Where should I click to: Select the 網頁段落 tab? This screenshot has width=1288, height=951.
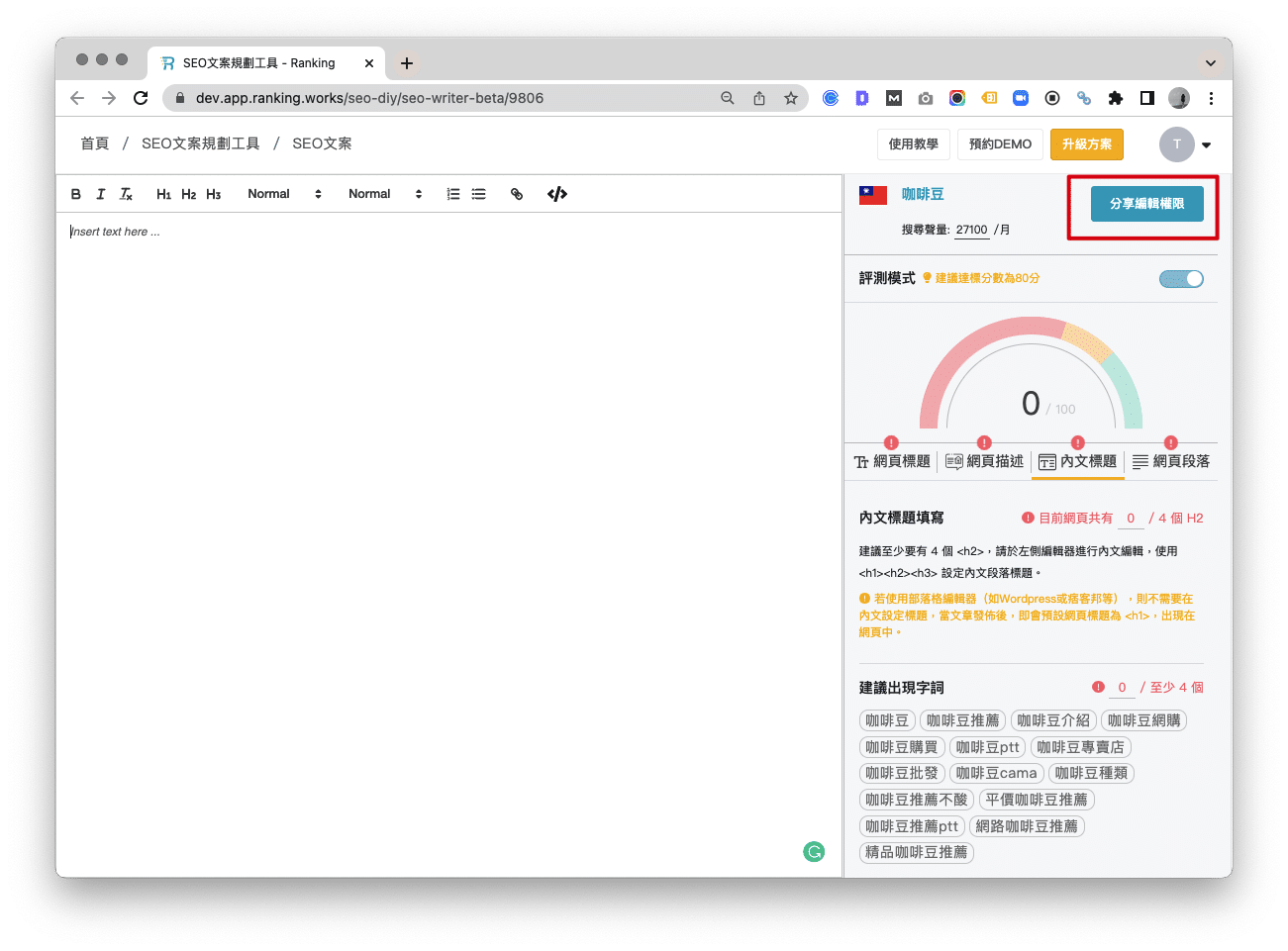point(1171,461)
